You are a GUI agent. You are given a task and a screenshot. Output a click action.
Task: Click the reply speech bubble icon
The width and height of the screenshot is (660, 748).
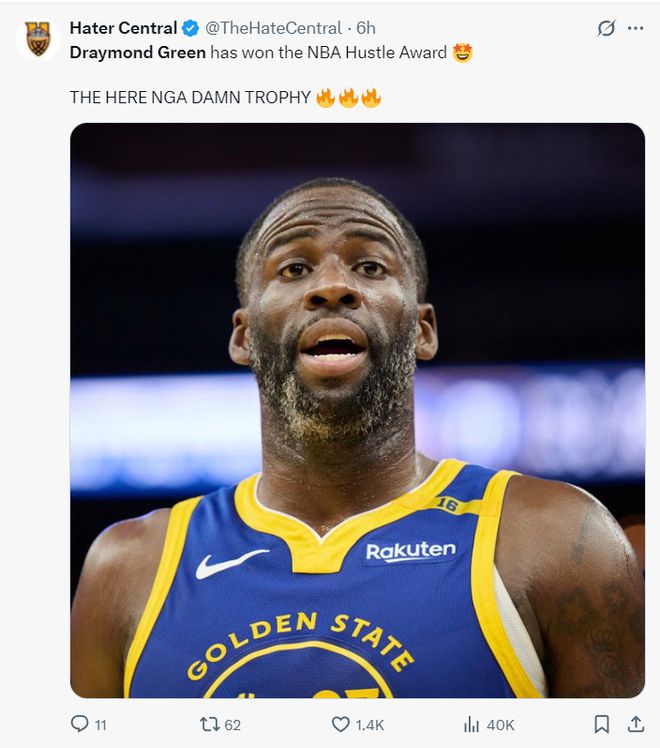[x=80, y=724]
